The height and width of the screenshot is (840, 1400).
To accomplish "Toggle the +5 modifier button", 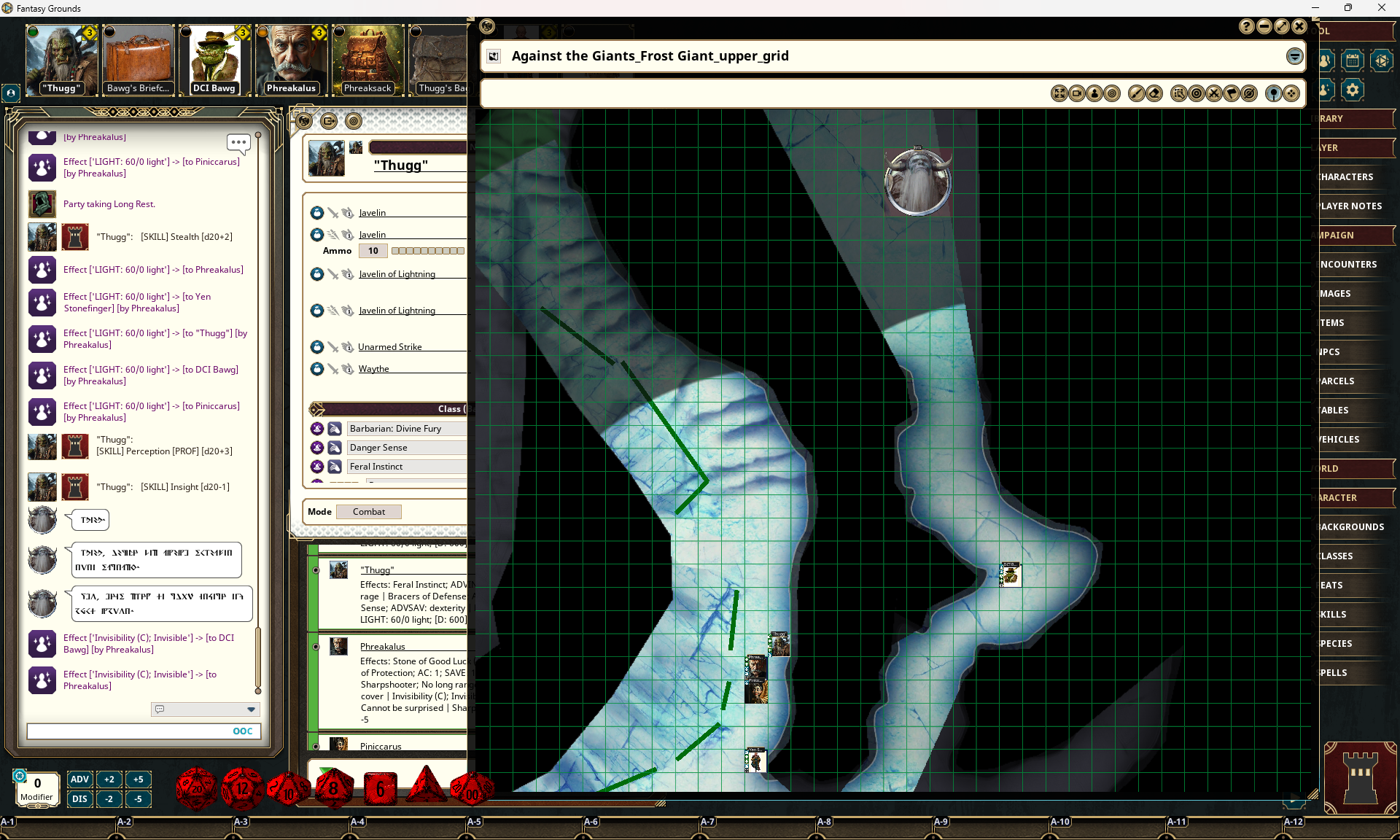I will click(x=138, y=779).
